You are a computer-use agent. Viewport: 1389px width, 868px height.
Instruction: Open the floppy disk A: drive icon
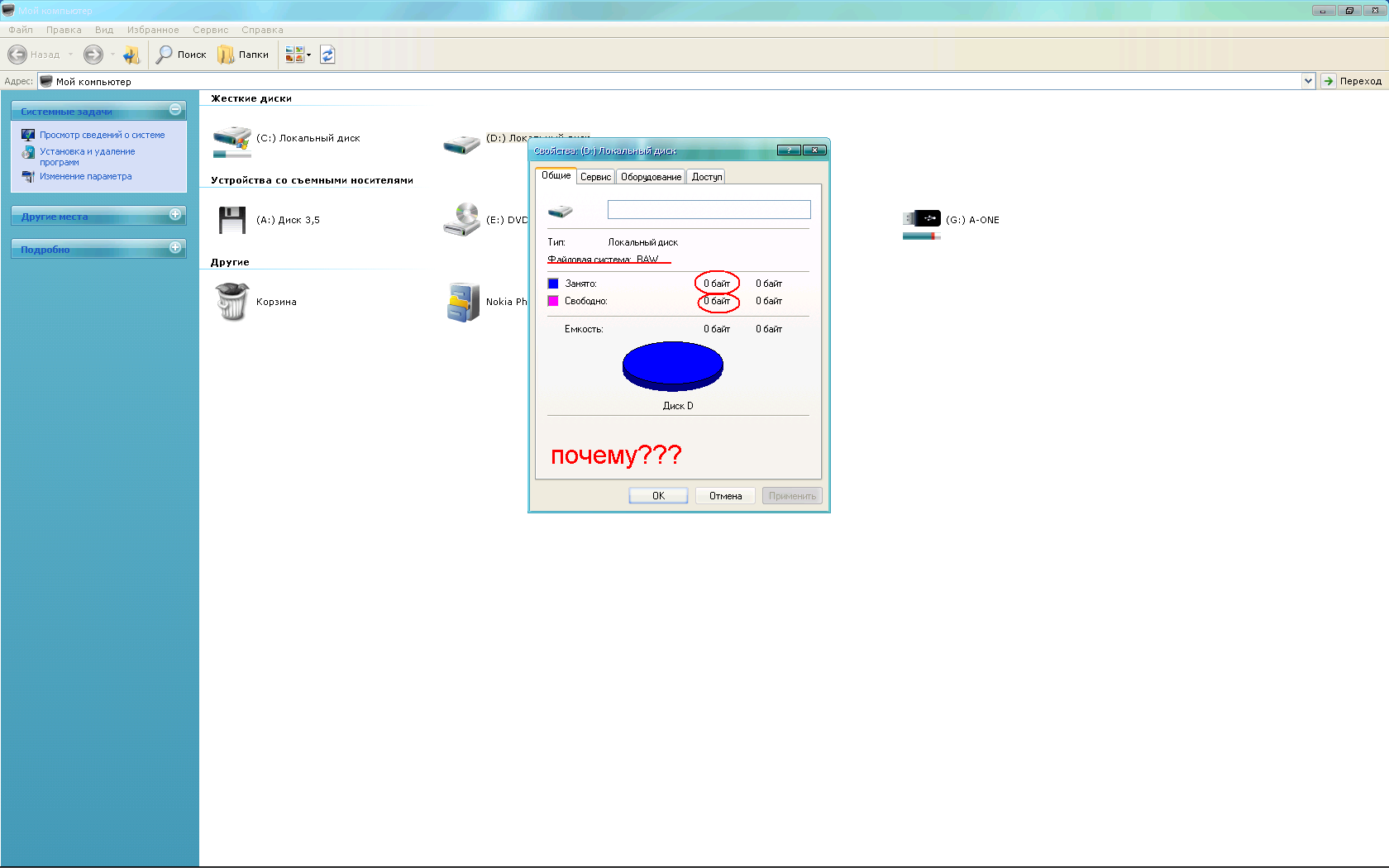(232, 220)
